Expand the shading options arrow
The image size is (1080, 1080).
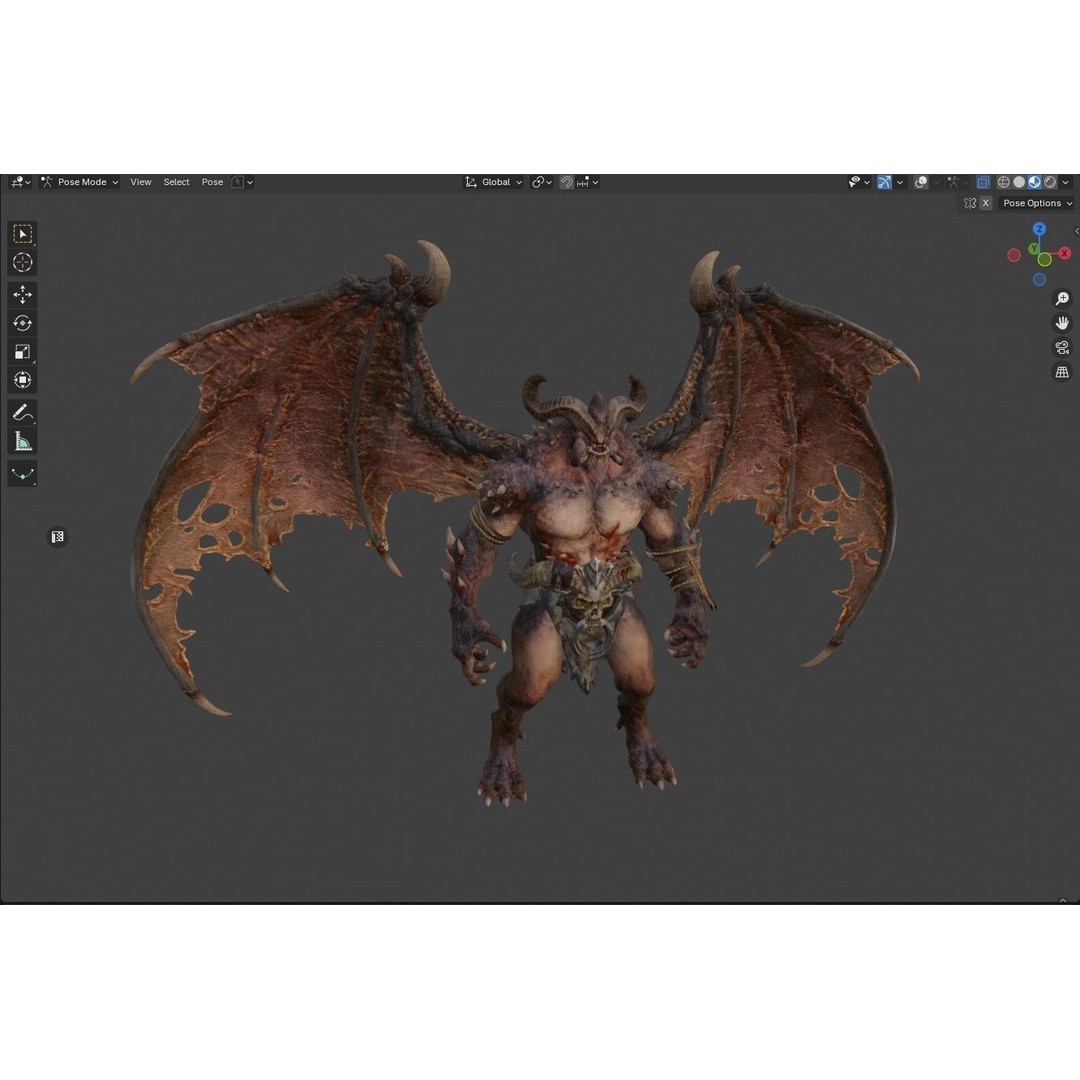[x=1066, y=182]
